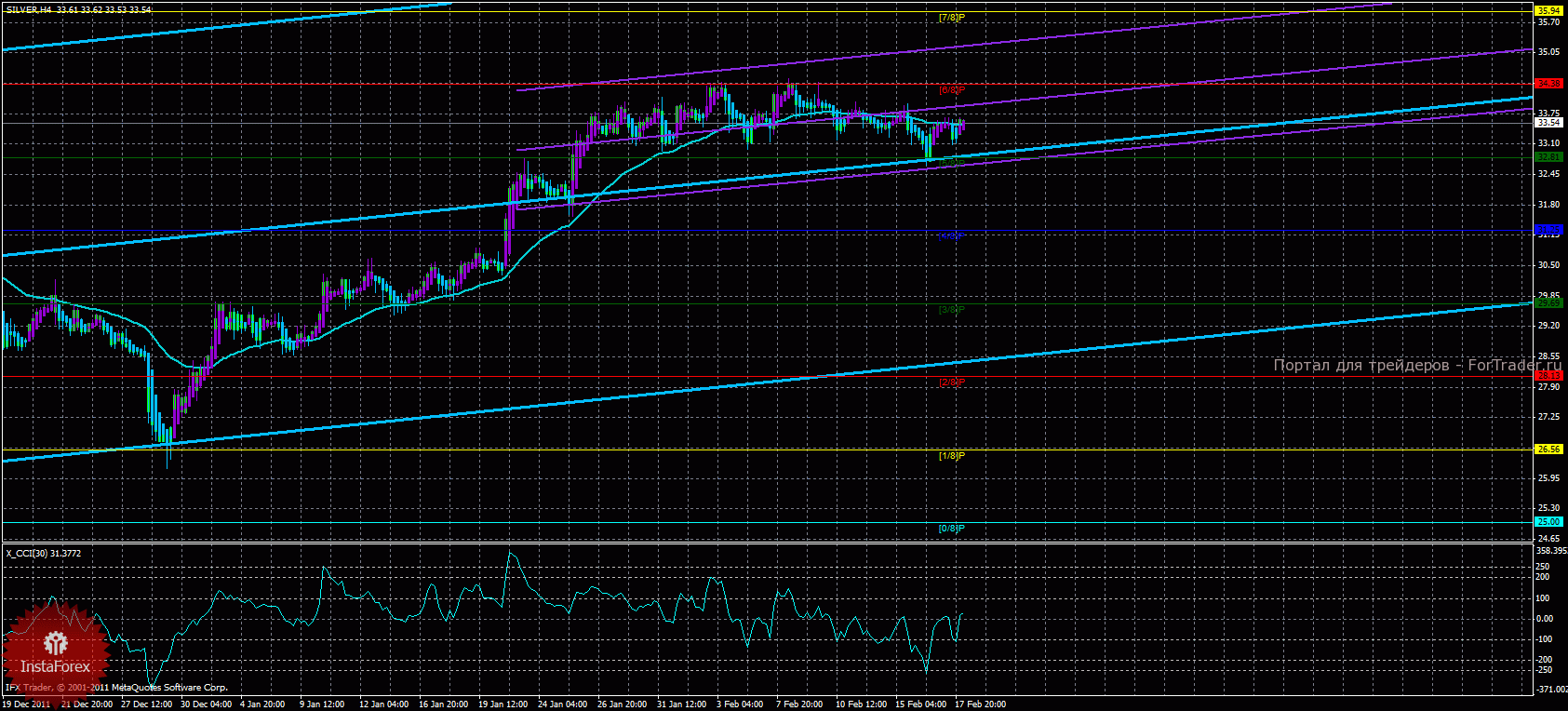Click the -371.002 CCI scale value
The image size is (1568, 711).
click(x=1551, y=690)
